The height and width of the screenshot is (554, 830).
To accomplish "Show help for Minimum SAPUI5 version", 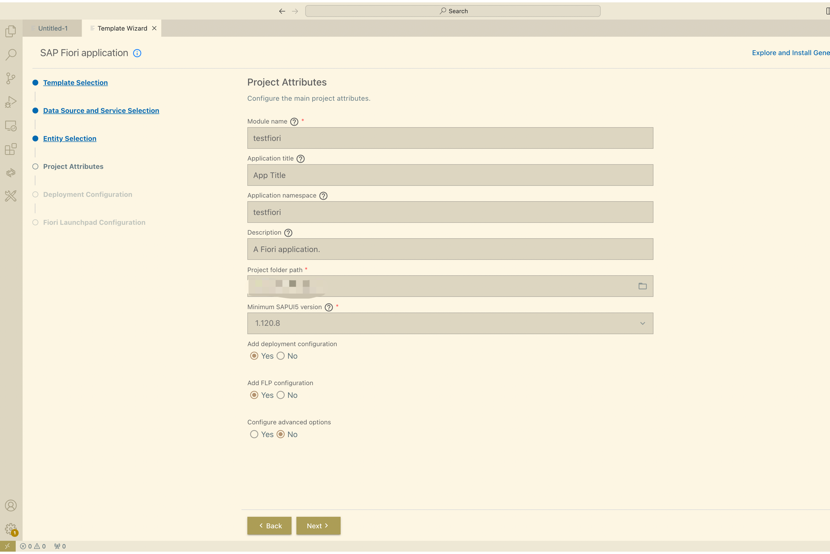I will click(x=329, y=307).
